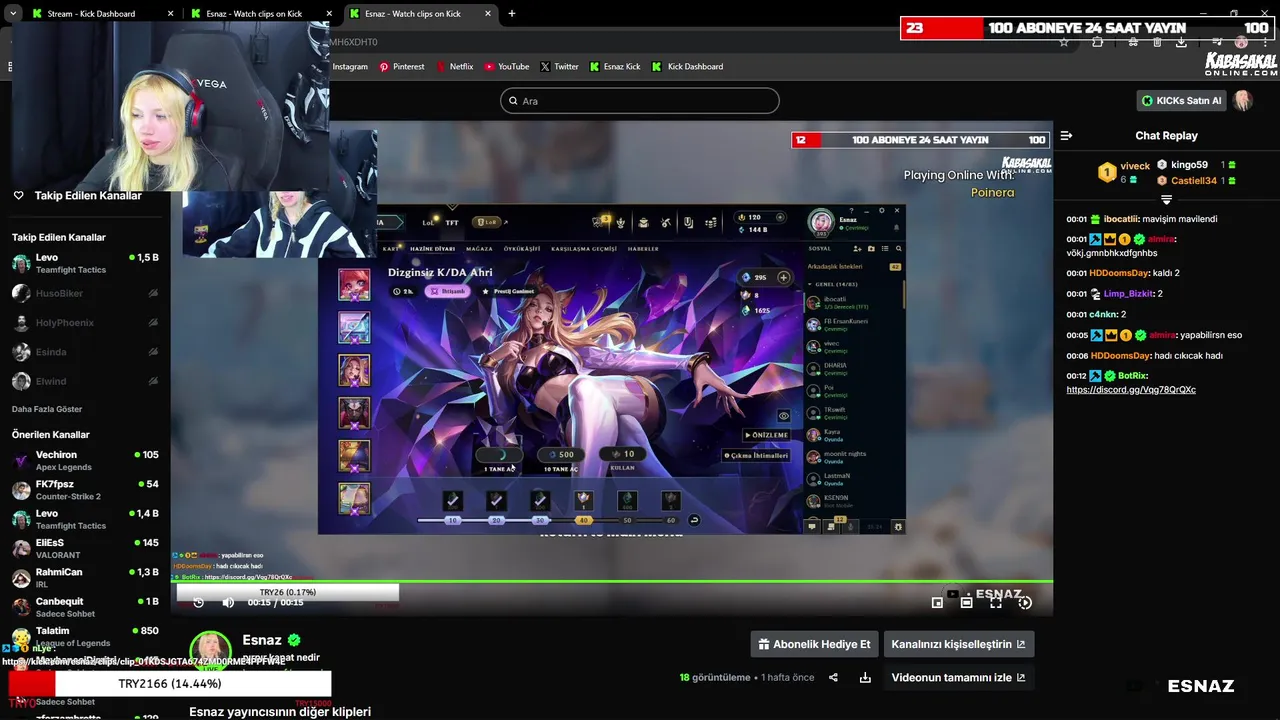Open the Instagram bookmark
The width and height of the screenshot is (1280, 720).
tap(350, 67)
